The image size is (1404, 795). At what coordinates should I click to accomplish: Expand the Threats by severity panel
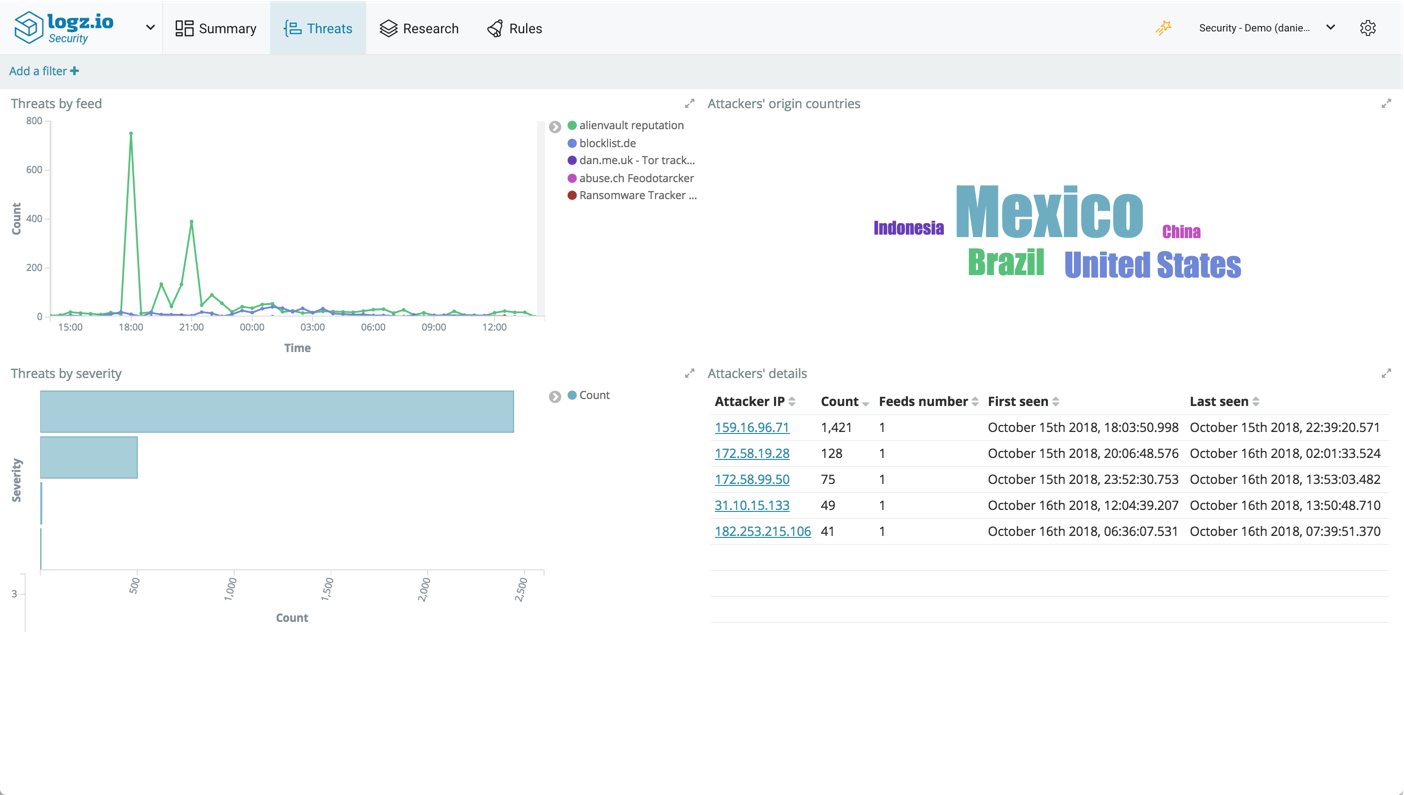(689, 373)
